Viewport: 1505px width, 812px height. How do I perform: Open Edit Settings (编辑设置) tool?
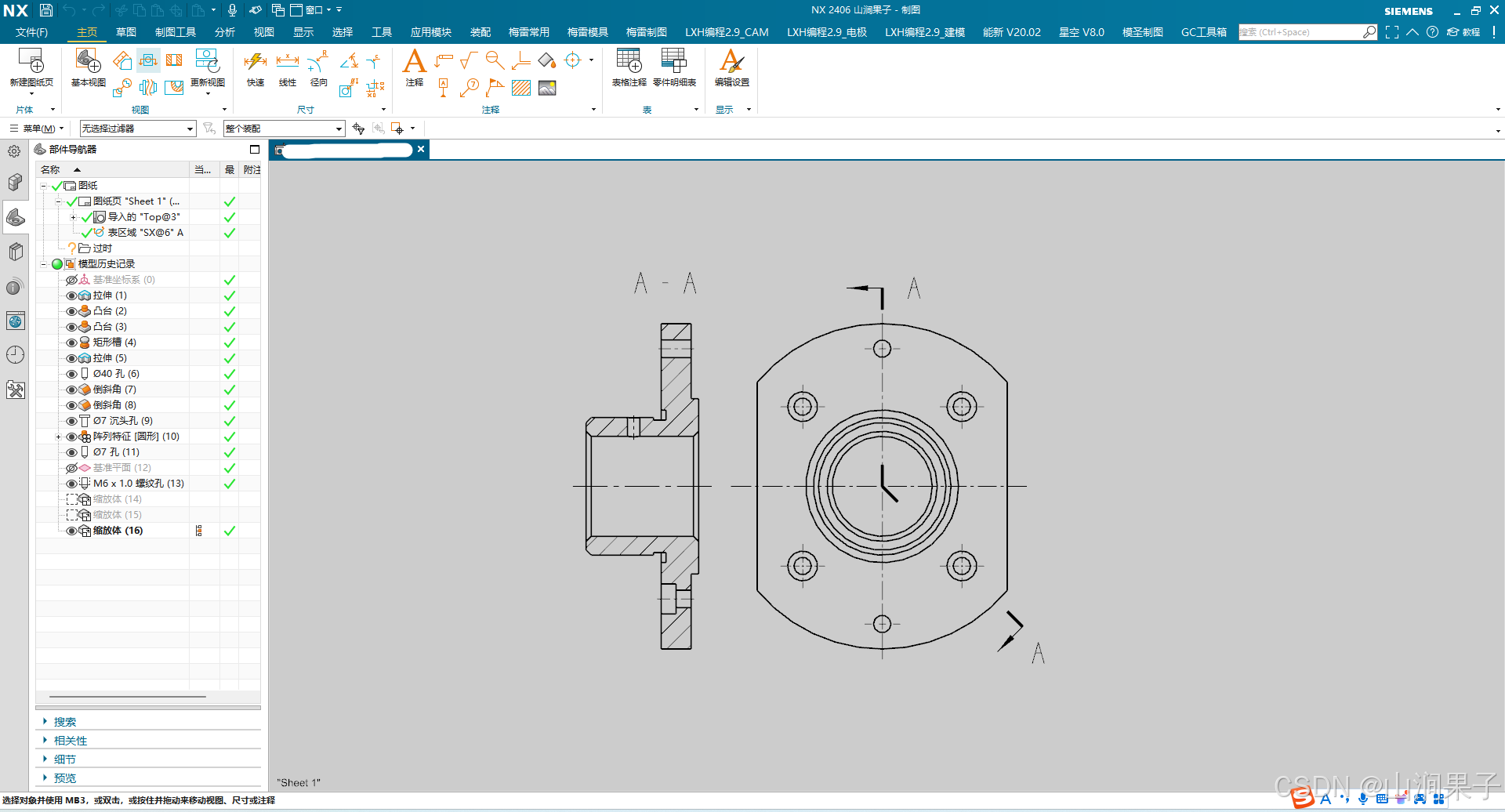click(x=731, y=61)
